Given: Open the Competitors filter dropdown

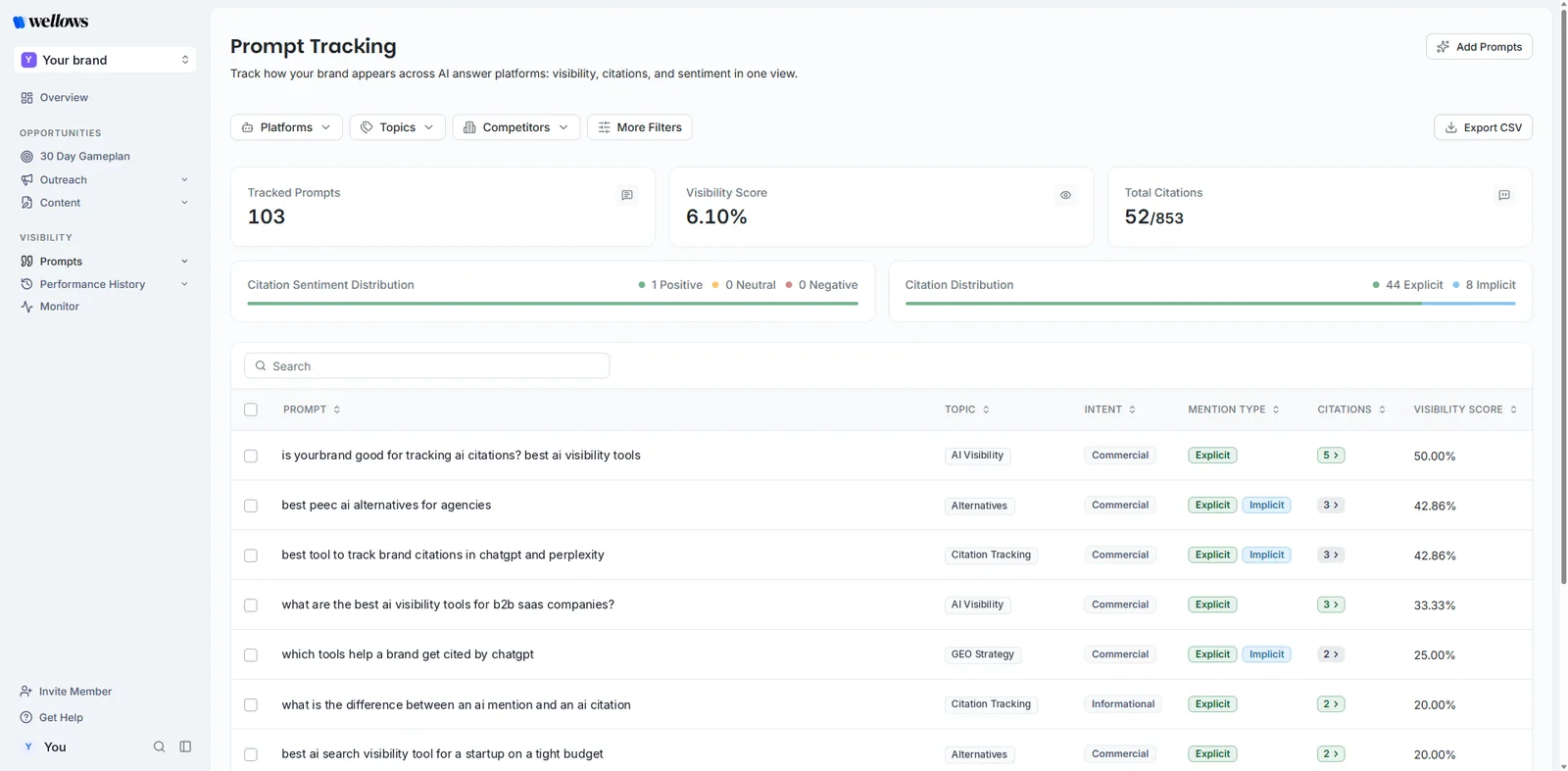Looking at the screenshot, I should point(515,127).
